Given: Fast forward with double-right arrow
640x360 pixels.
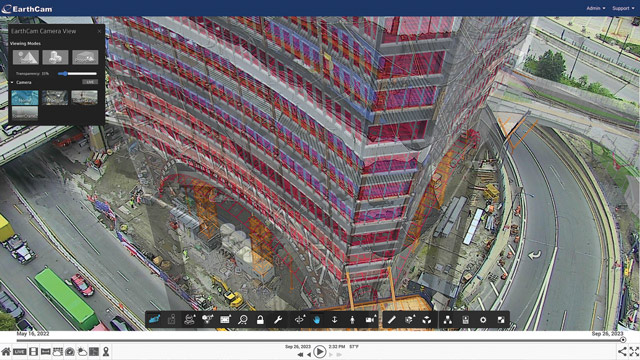Looking at the screenshot, I should click(339, 355).
